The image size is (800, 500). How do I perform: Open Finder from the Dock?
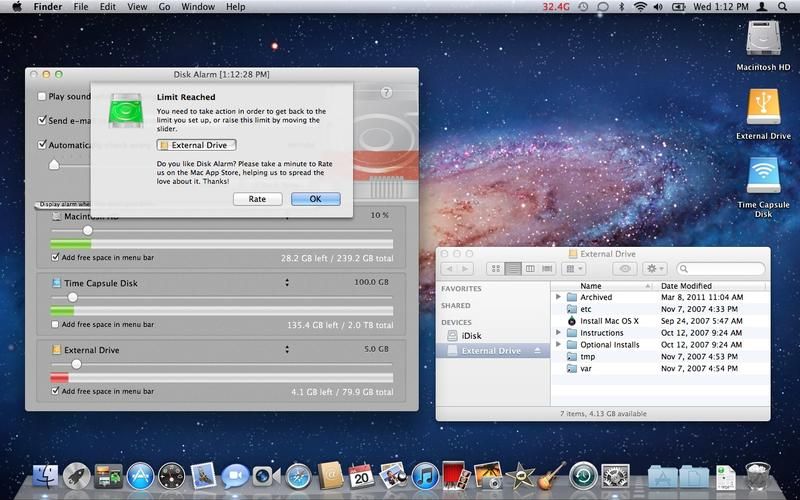tap(45, 476)
